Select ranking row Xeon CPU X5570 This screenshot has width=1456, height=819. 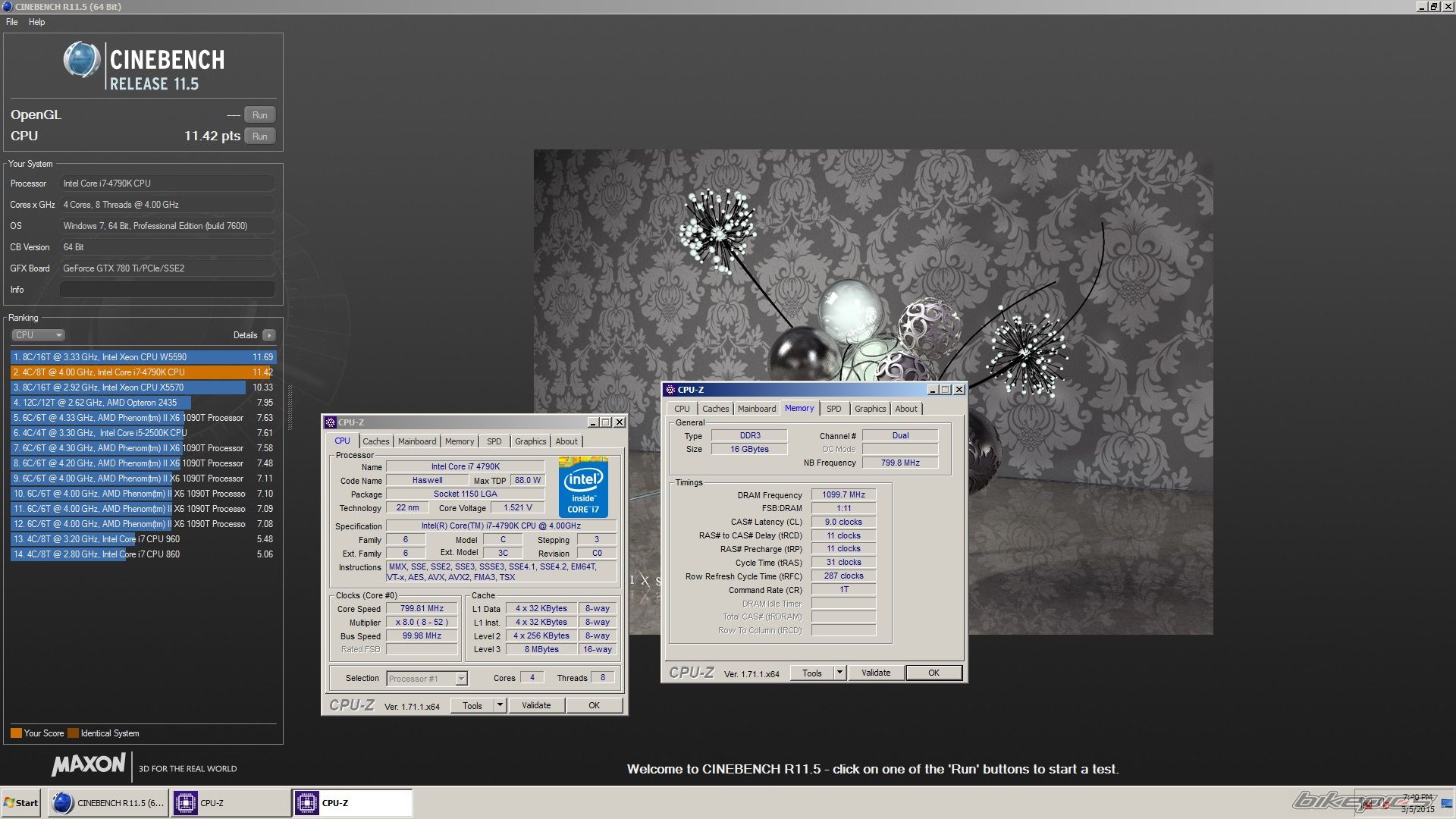143,388
